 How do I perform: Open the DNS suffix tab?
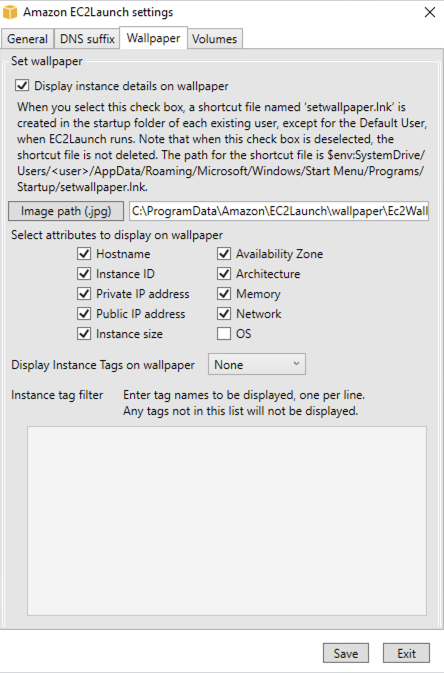tap(87, 39)
